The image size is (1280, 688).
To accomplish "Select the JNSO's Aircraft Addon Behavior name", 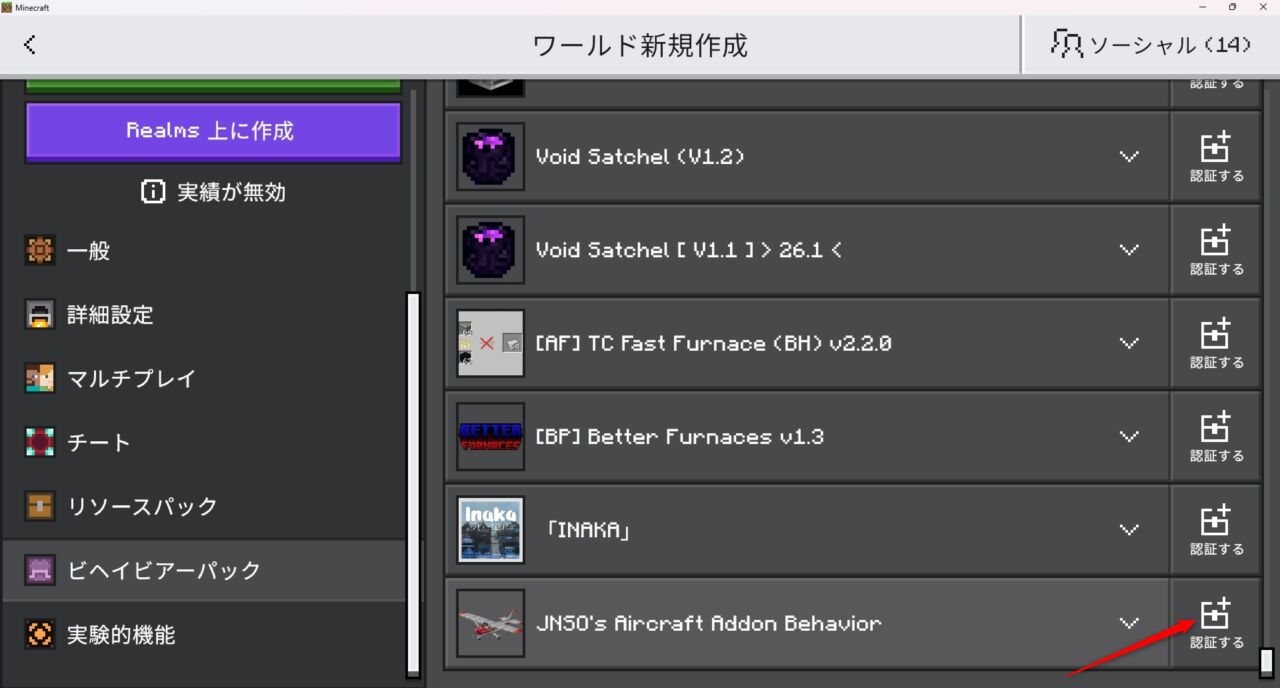I will [x=708, y=623].
